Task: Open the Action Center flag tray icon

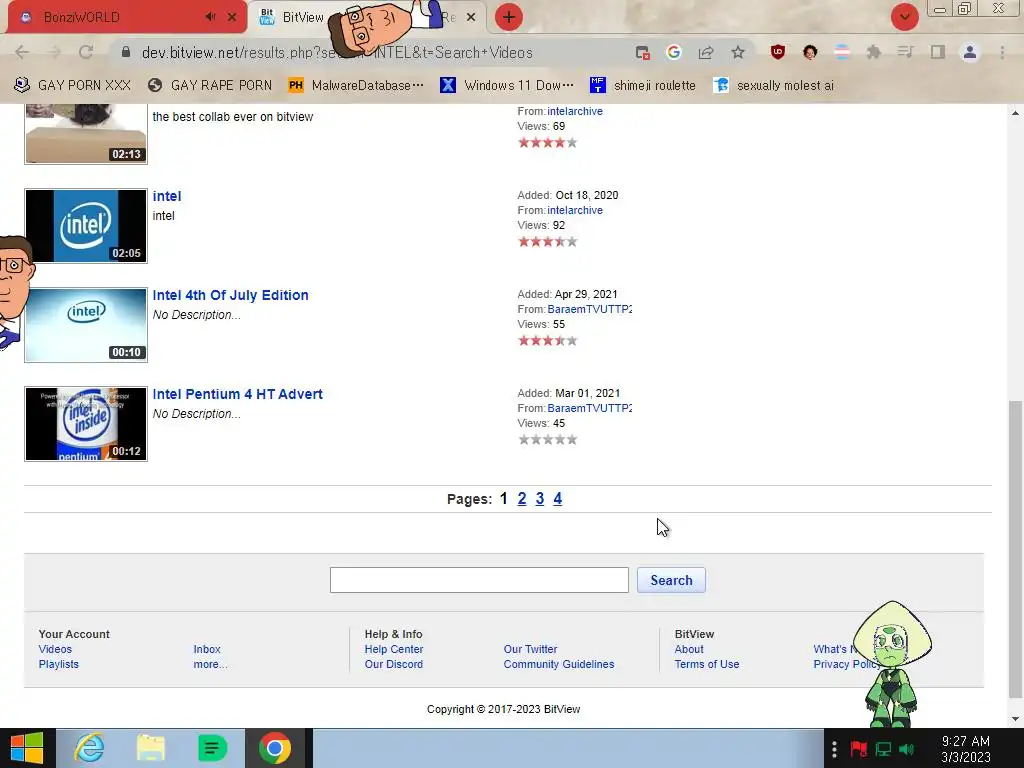Action: pyautogui.click(x=859, y=748)
